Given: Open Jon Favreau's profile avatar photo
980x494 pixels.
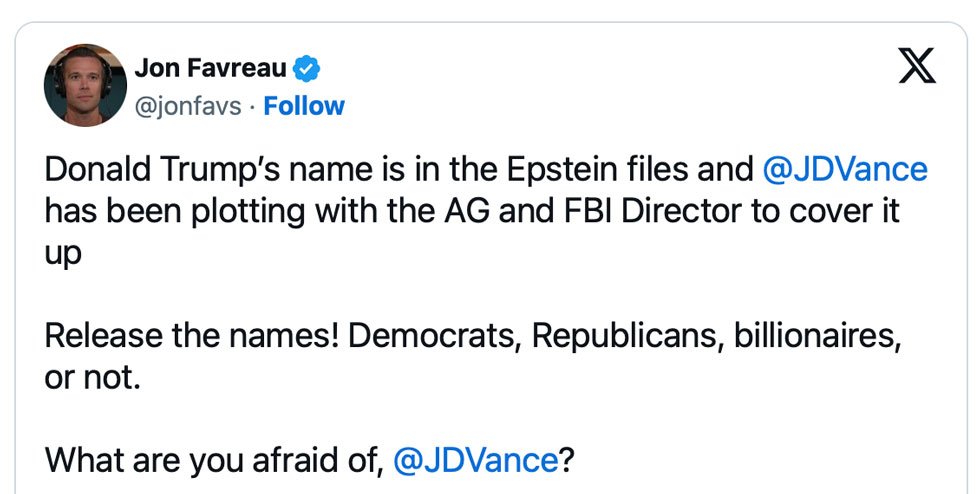Looking at the screenshot, I should point(85,85).
